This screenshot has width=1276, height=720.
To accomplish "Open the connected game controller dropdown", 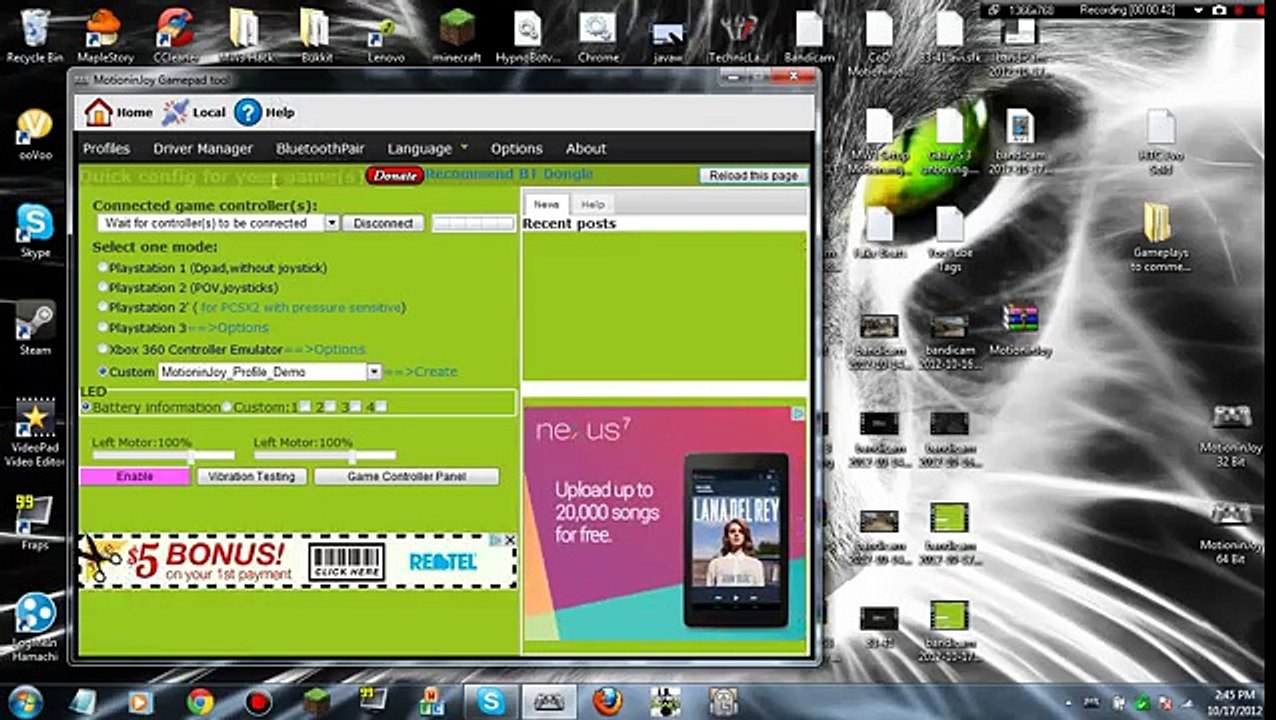I will 332,223.
